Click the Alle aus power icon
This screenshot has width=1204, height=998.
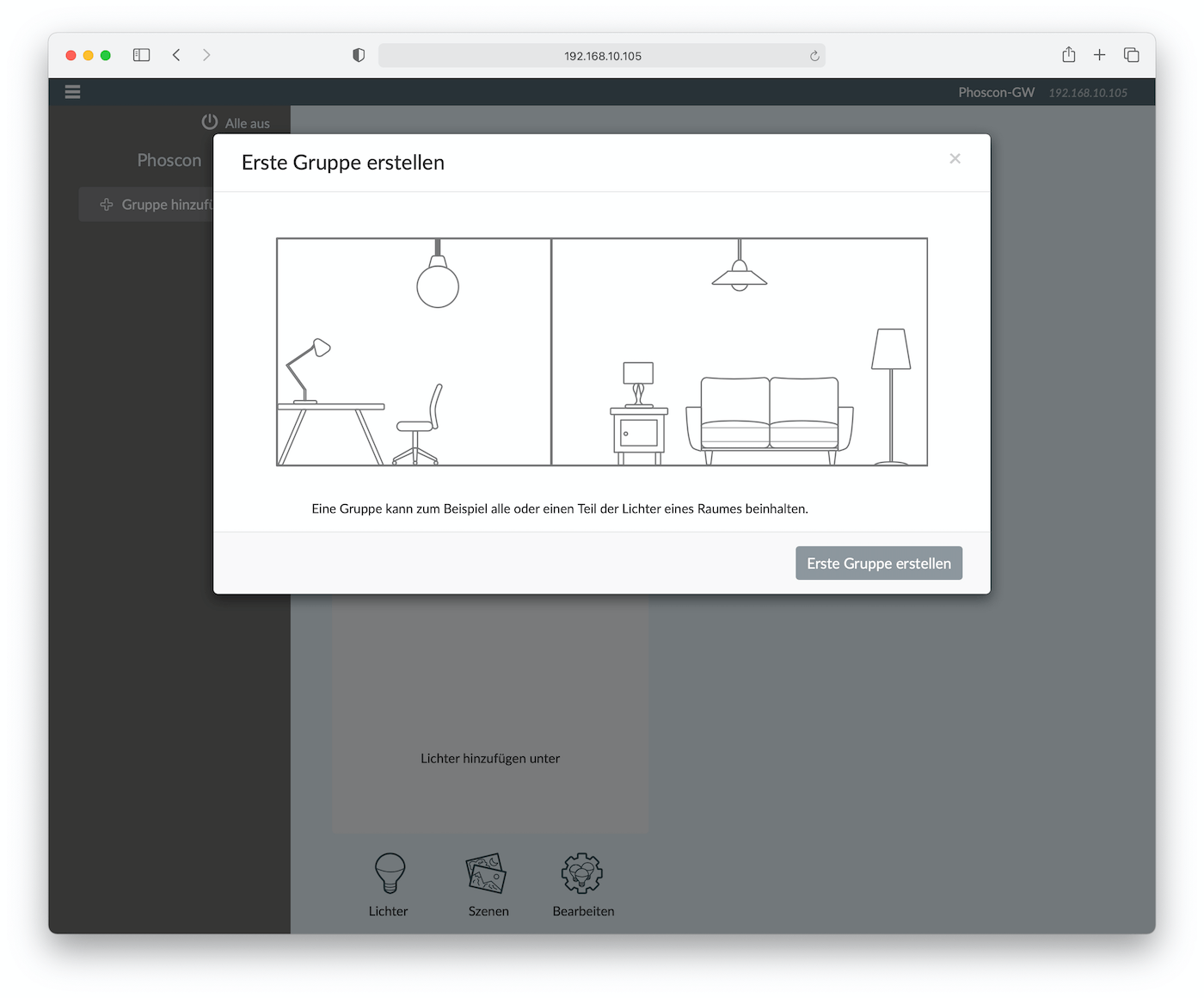tap(209, 122)
